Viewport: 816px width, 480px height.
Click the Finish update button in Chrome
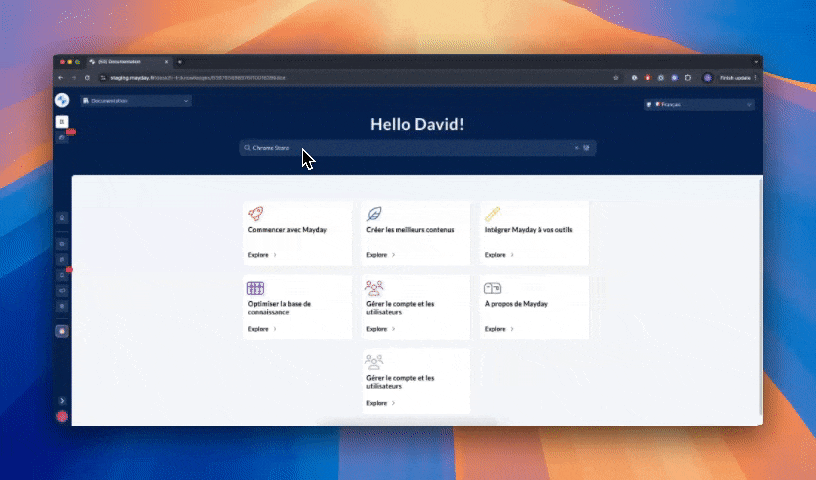(734, 77)
